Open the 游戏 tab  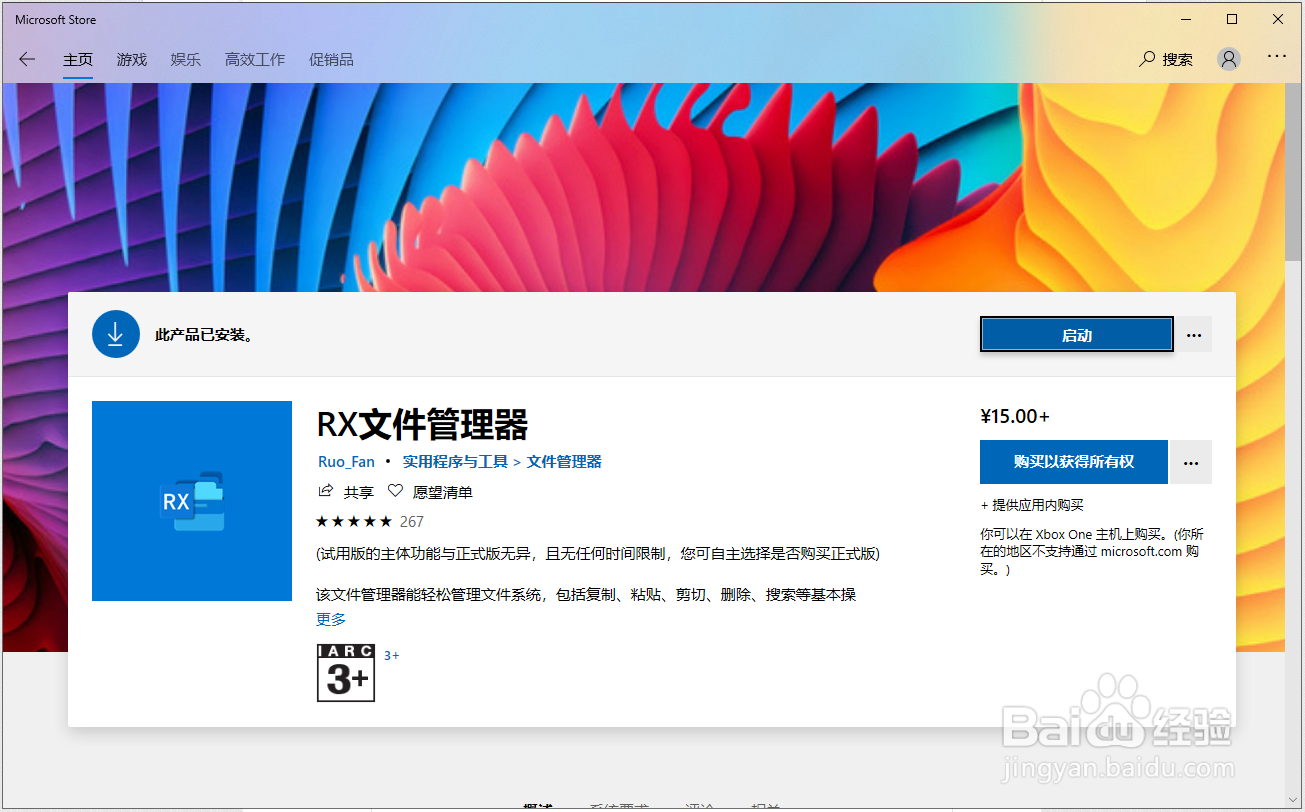pyautogui.click(x=132, y=60)
